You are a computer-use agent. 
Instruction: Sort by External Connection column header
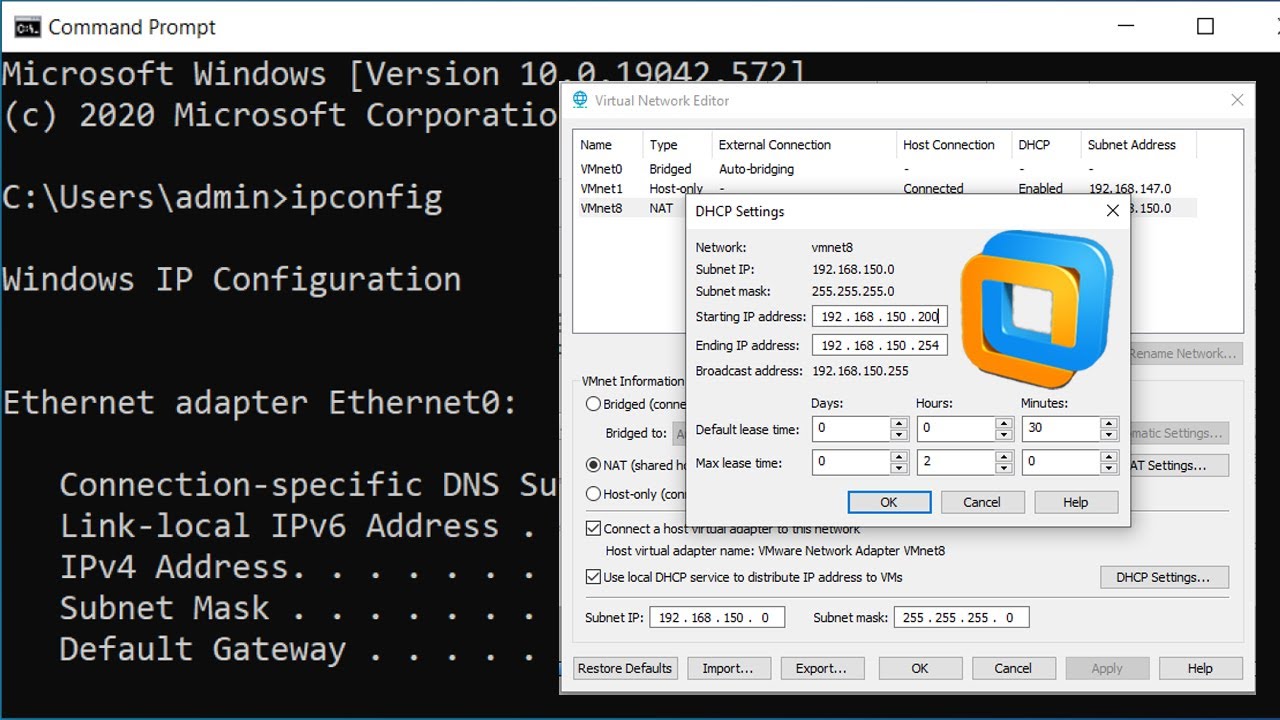[804, 145]
